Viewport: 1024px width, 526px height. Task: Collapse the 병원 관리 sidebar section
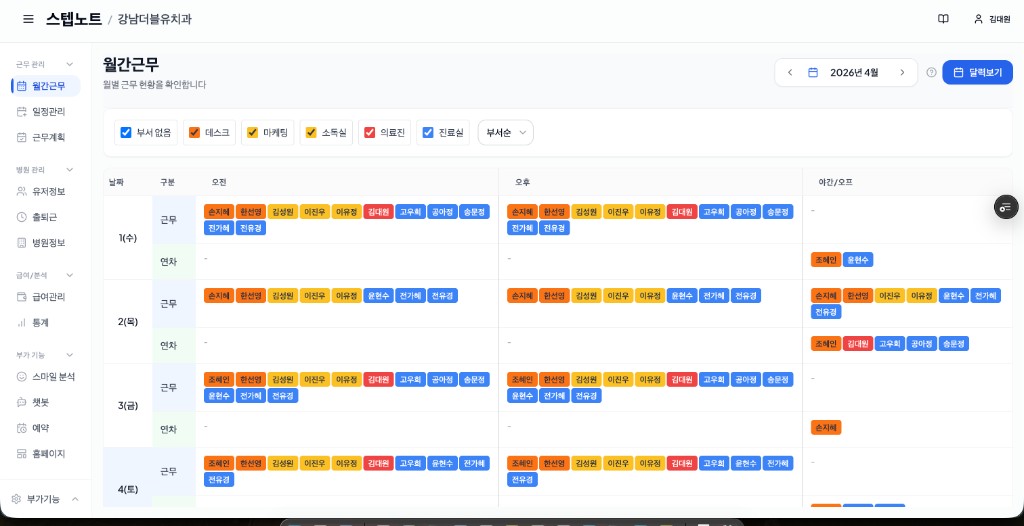tap(44, 170)
